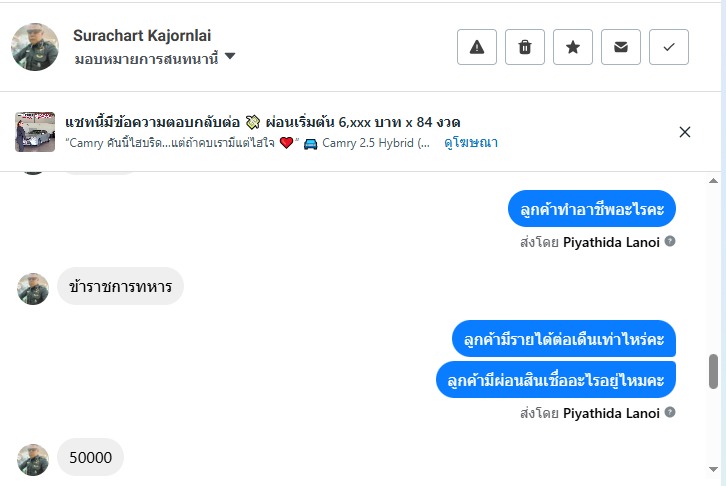Close the ad reply banner
Viewport: 726px width, 486px height.
[685, 132]
